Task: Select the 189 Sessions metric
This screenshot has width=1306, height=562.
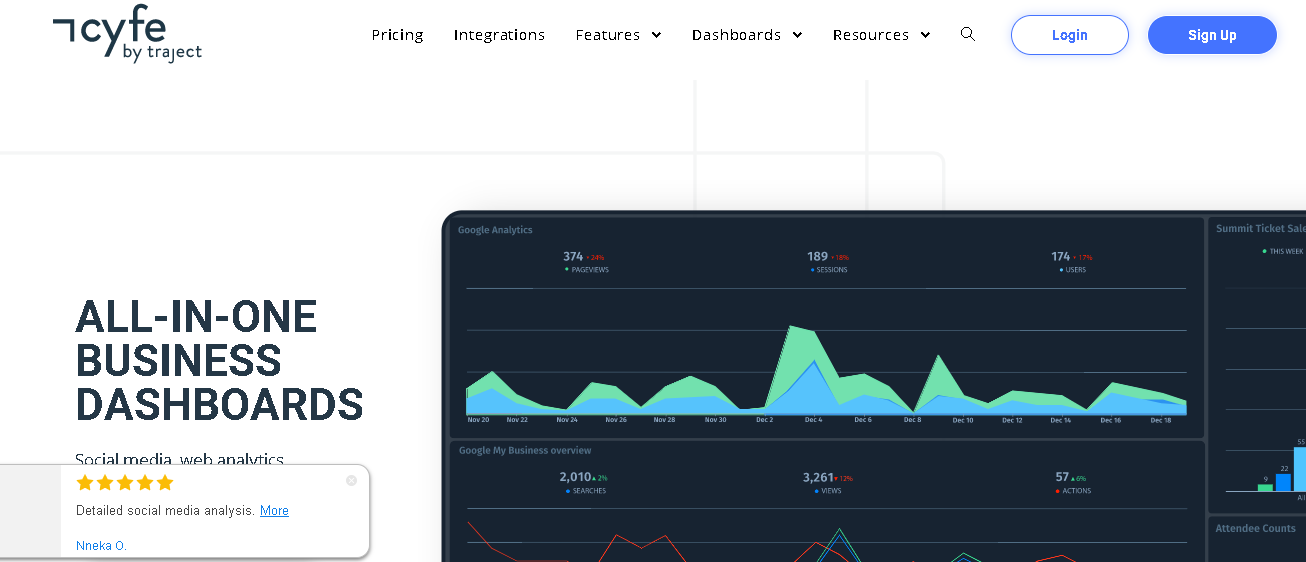Action: click(828, 262)
